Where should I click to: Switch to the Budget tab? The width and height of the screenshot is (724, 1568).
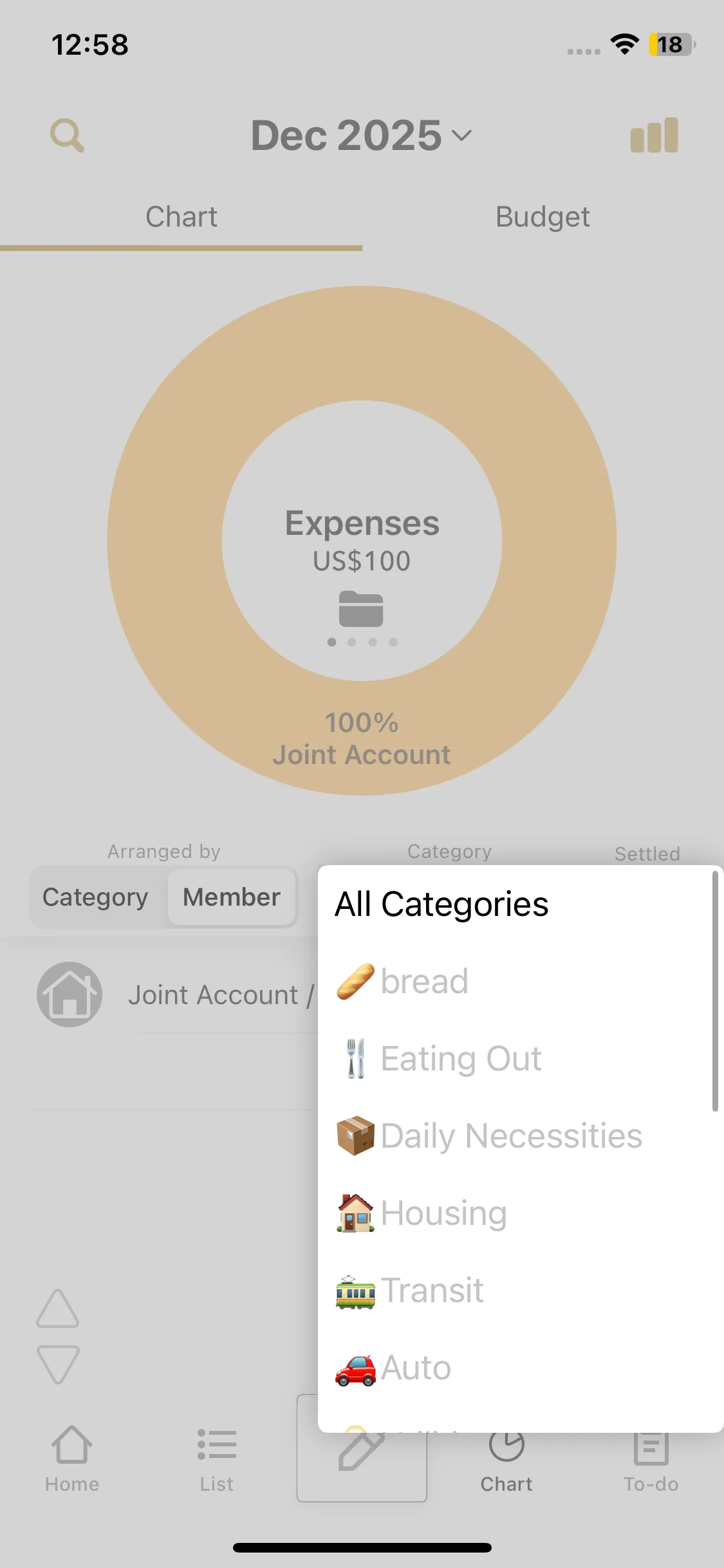(543, 217)
